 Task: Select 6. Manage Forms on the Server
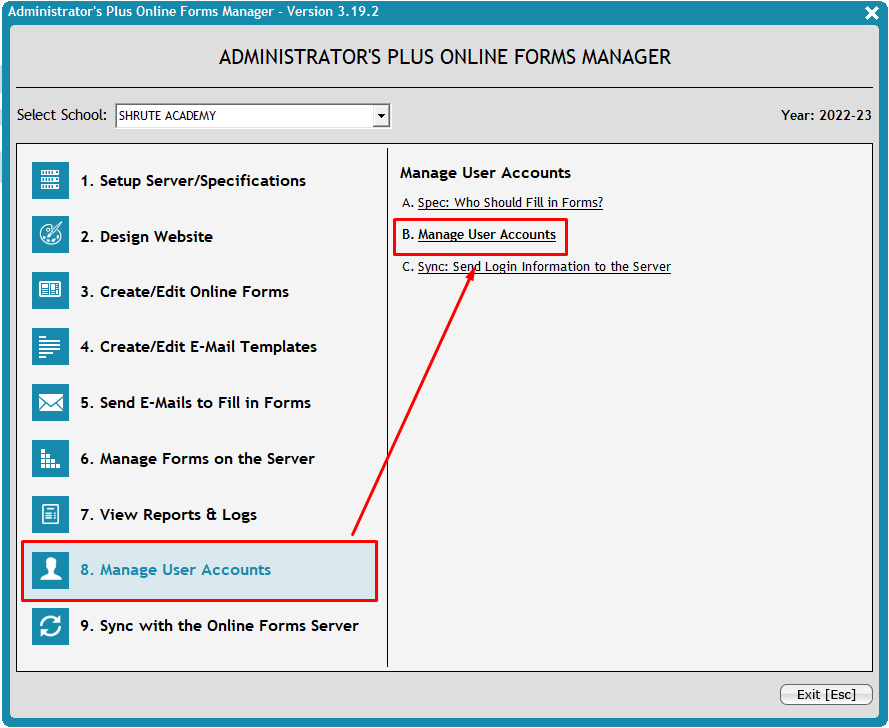click(197, 459)
